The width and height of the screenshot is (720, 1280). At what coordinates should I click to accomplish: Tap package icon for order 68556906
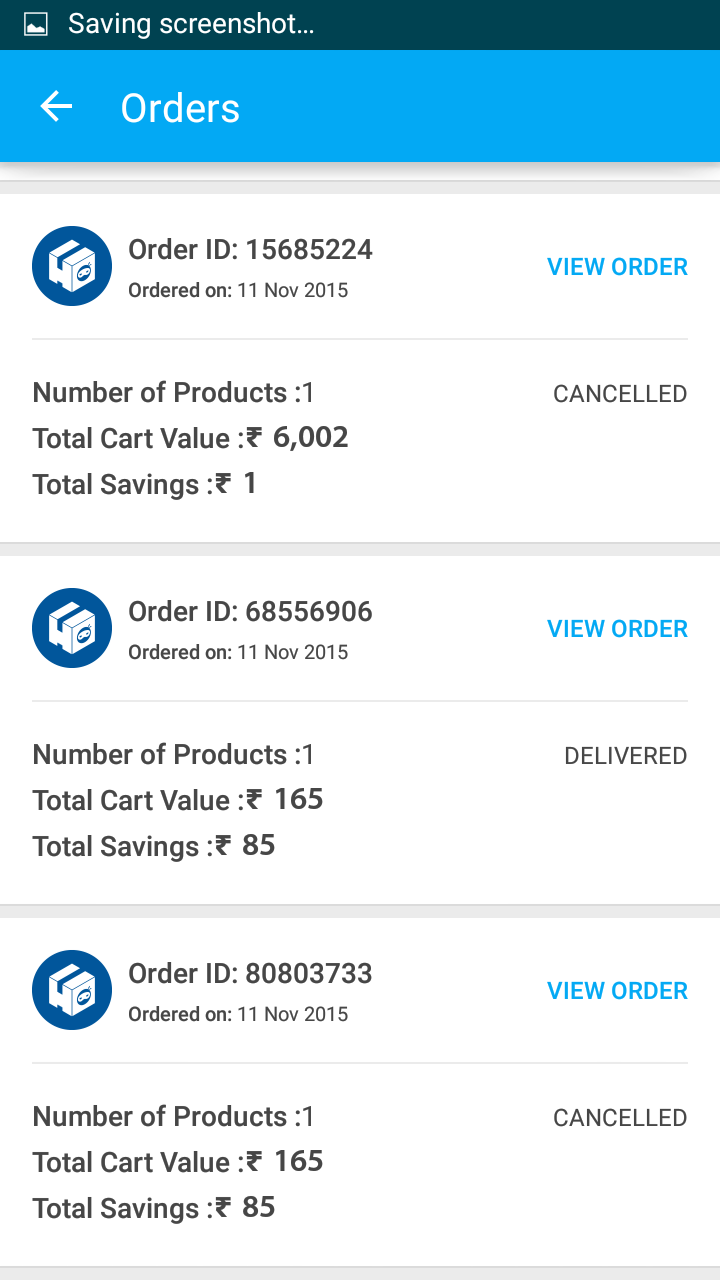click(72, 628)
